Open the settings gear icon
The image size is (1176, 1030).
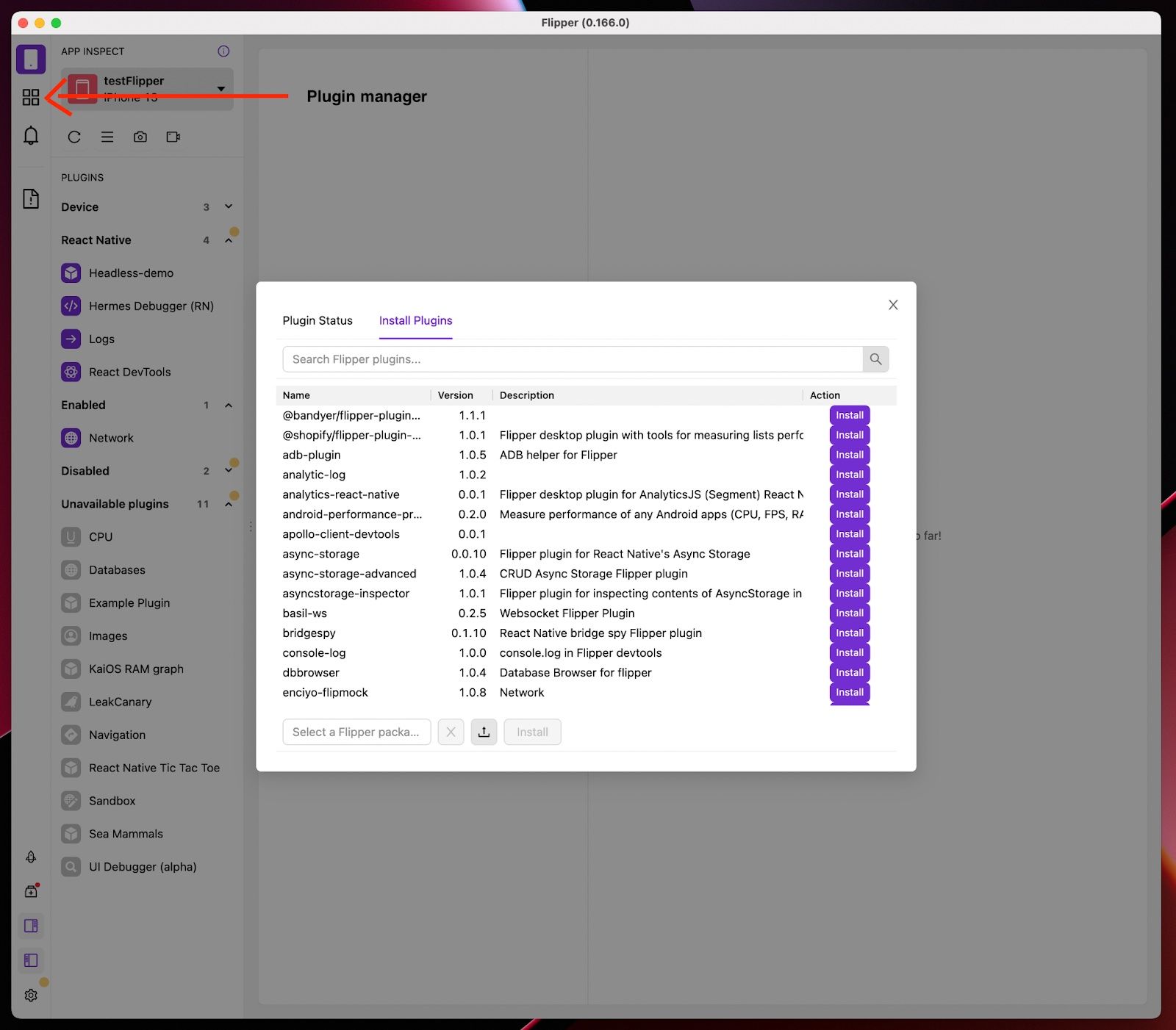coord(31,995)
